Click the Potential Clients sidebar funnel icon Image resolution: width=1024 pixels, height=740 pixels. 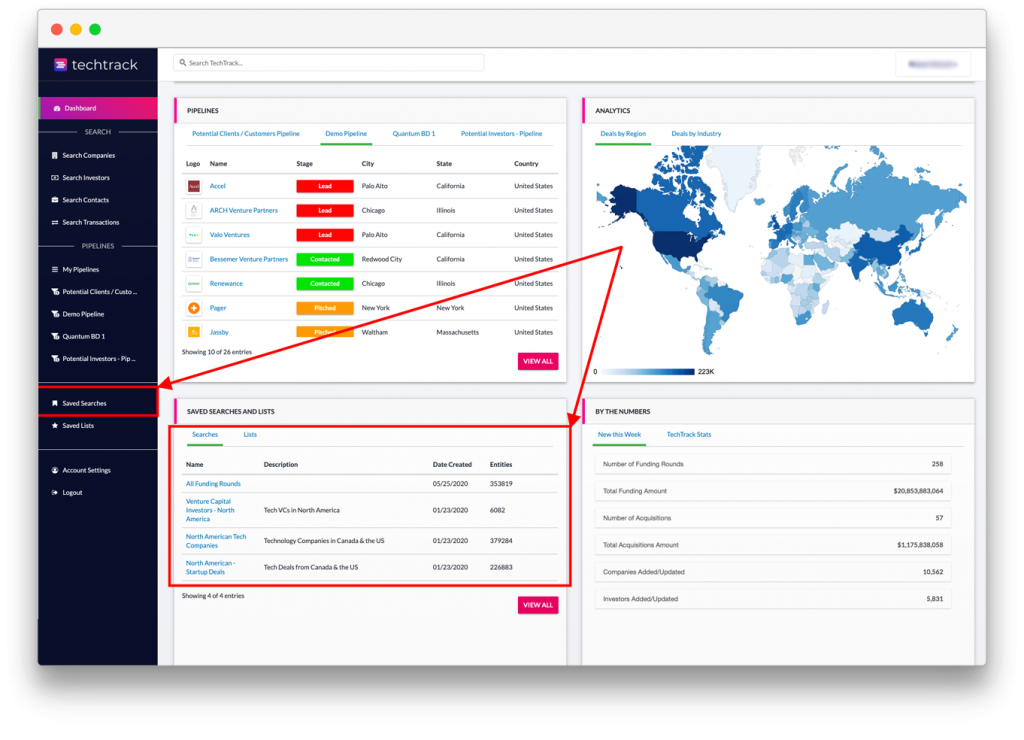pos(56,292)
